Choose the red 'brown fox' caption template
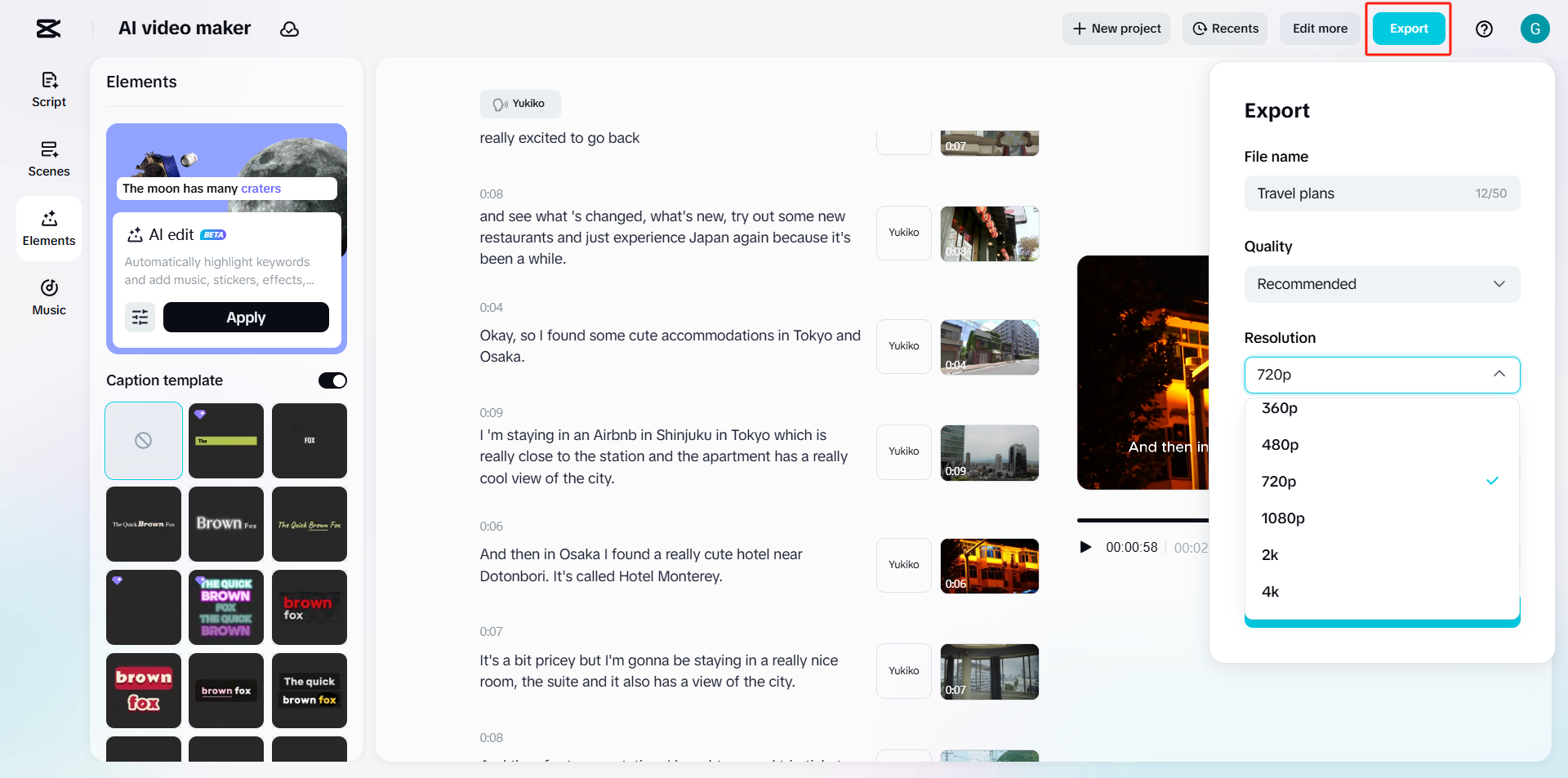Viewport: 1568px width, 778px height. (310, 607)
